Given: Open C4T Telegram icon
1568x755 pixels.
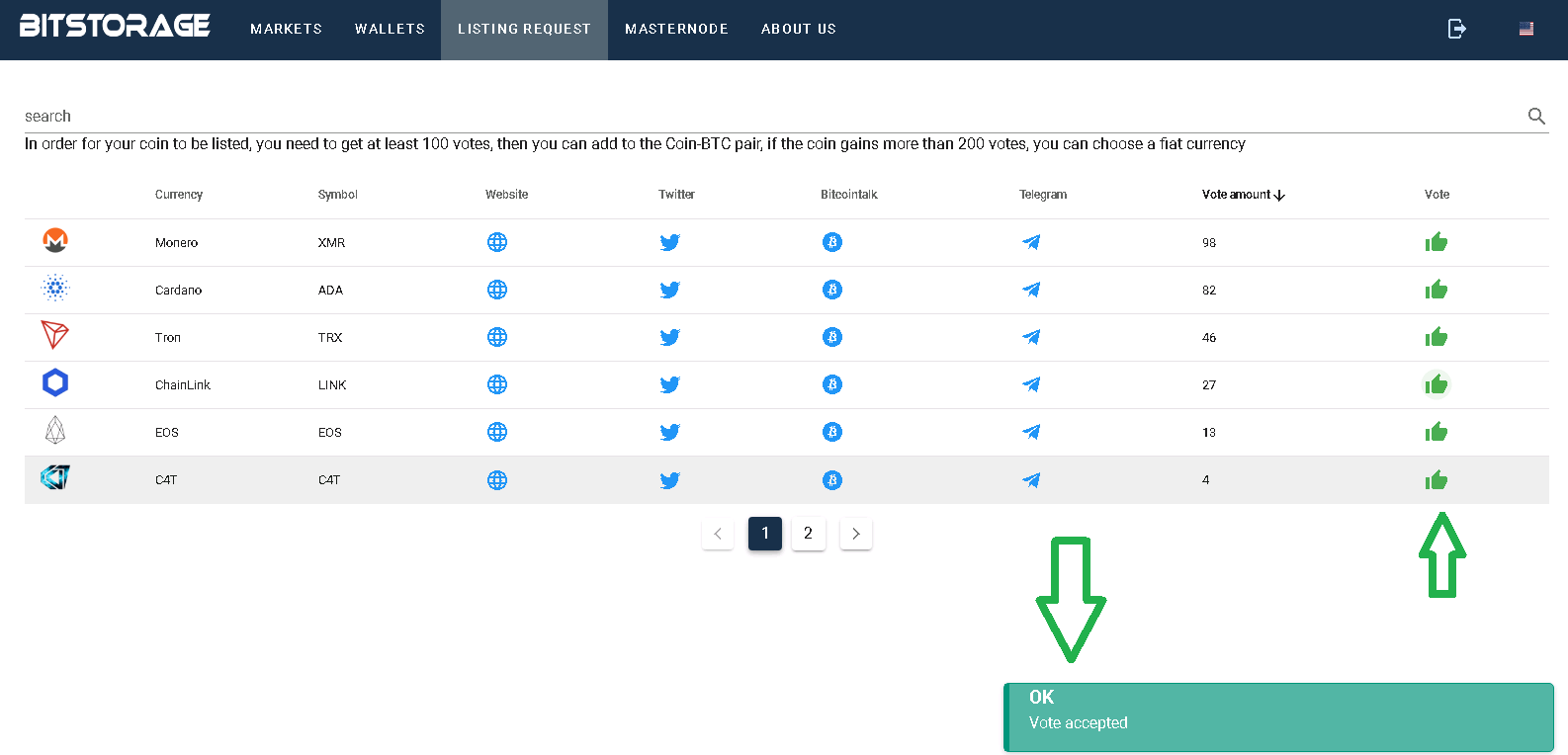Looking at the screenshot, I should click(1031, 480).
